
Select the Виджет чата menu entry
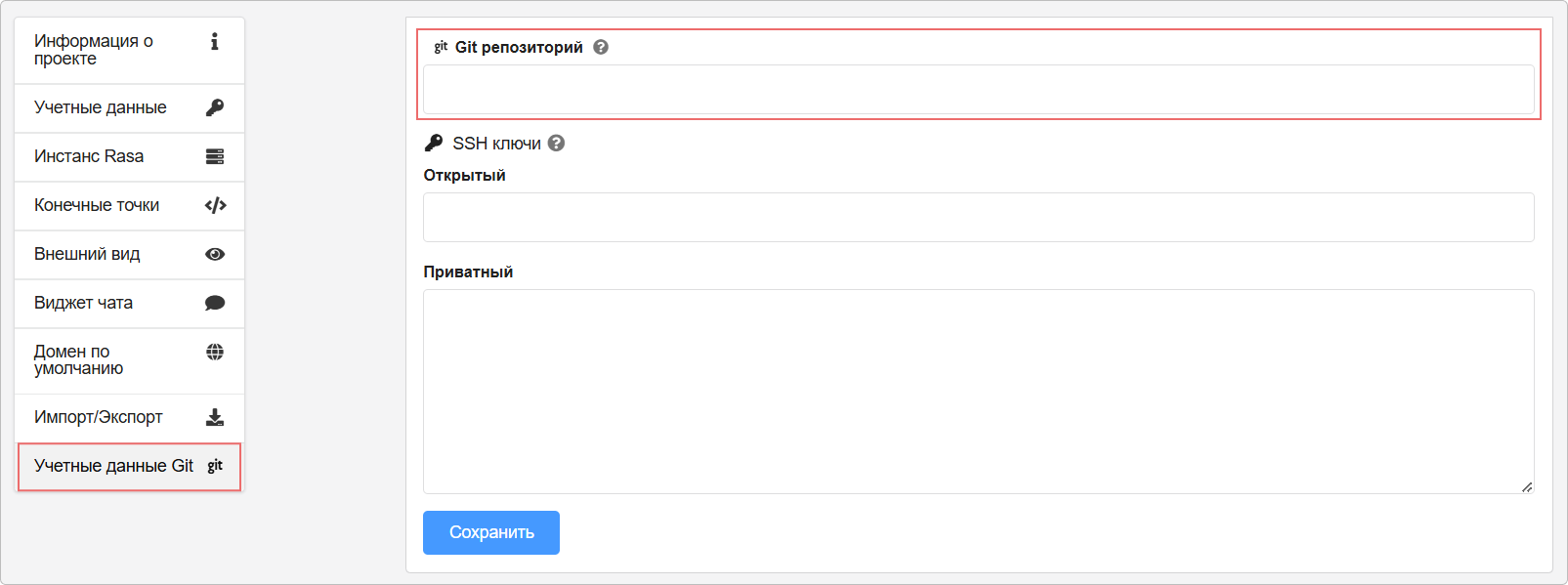pyautogui.click(x=84, y=303)
